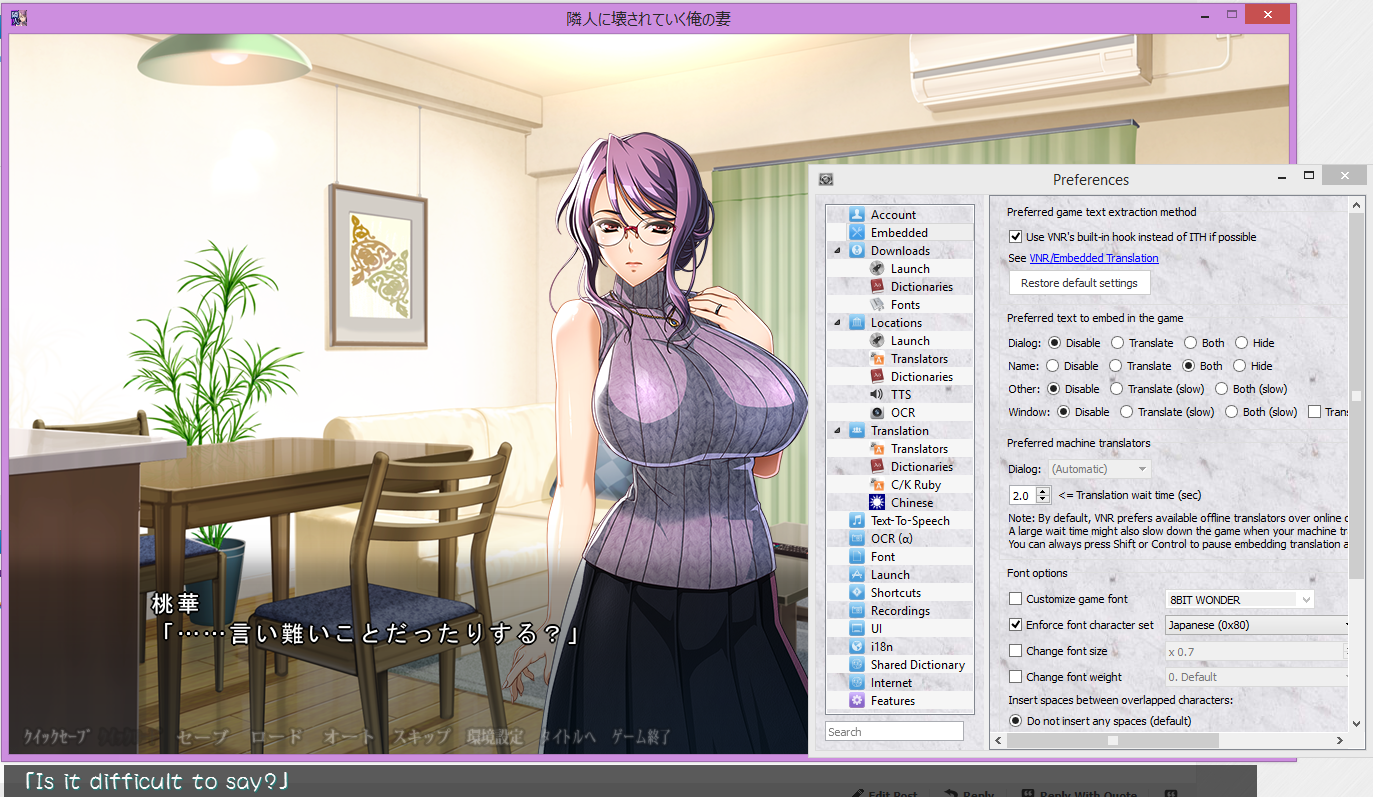
Task: Set Name embedding to Disable
Action: click(1054, 366)
